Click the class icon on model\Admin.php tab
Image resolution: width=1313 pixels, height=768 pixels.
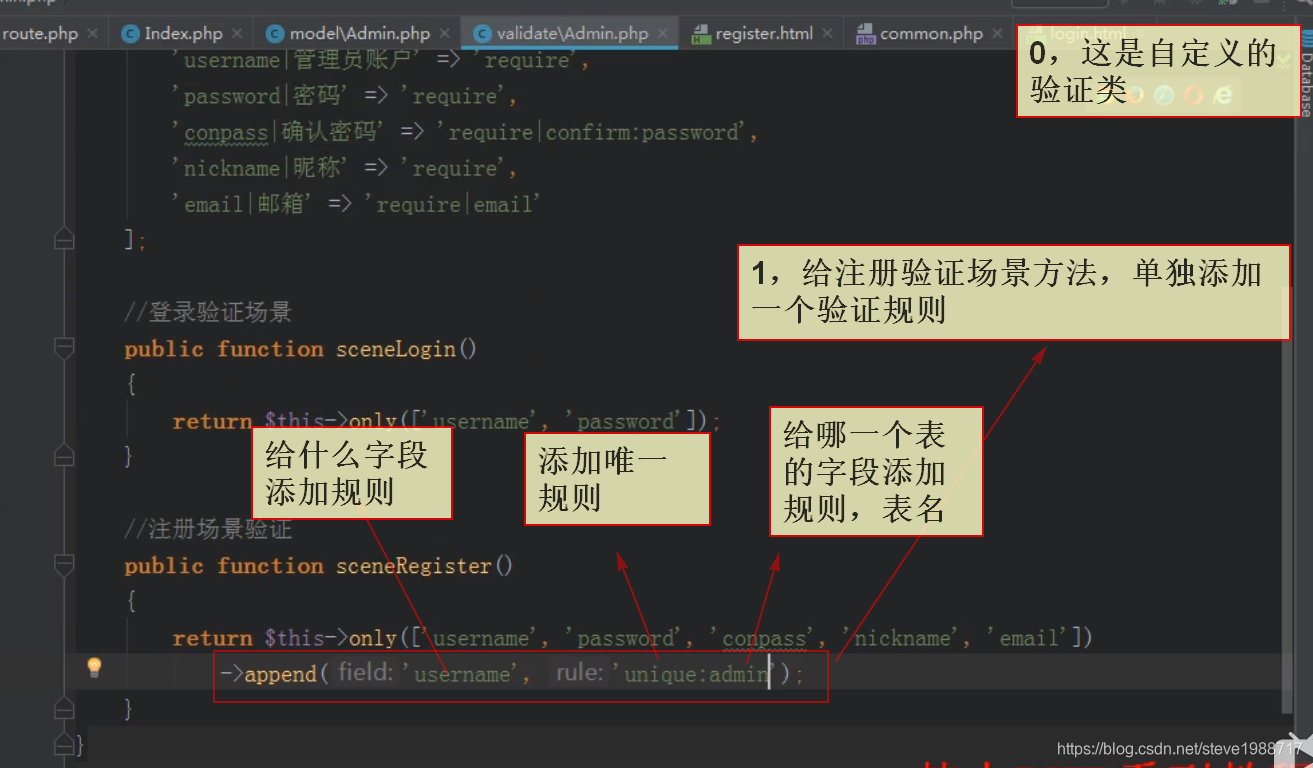point(274,33)
